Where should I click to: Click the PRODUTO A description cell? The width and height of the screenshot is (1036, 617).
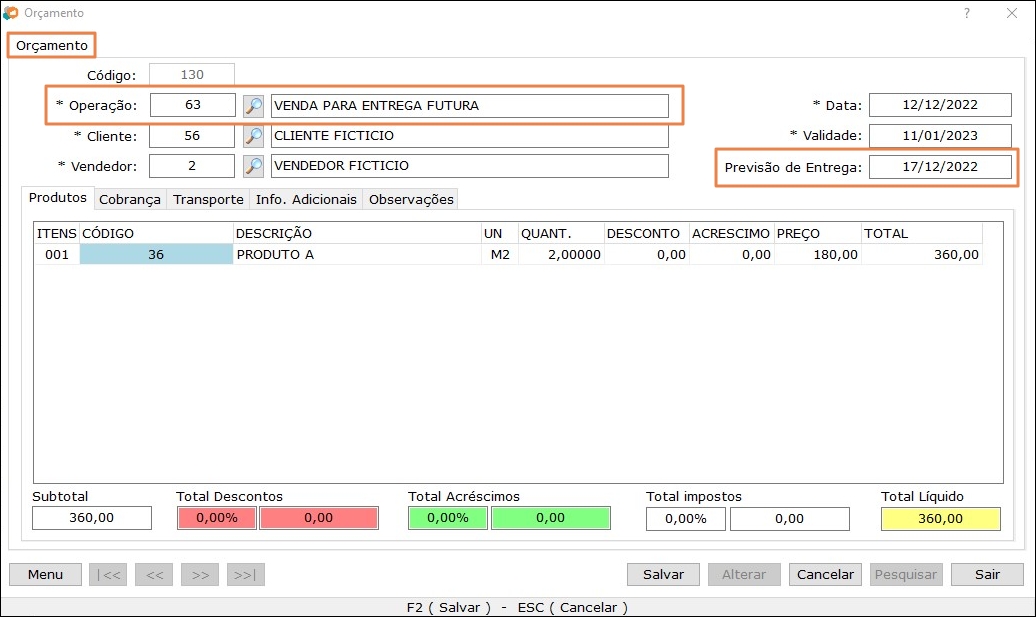[x=357, y=254]
